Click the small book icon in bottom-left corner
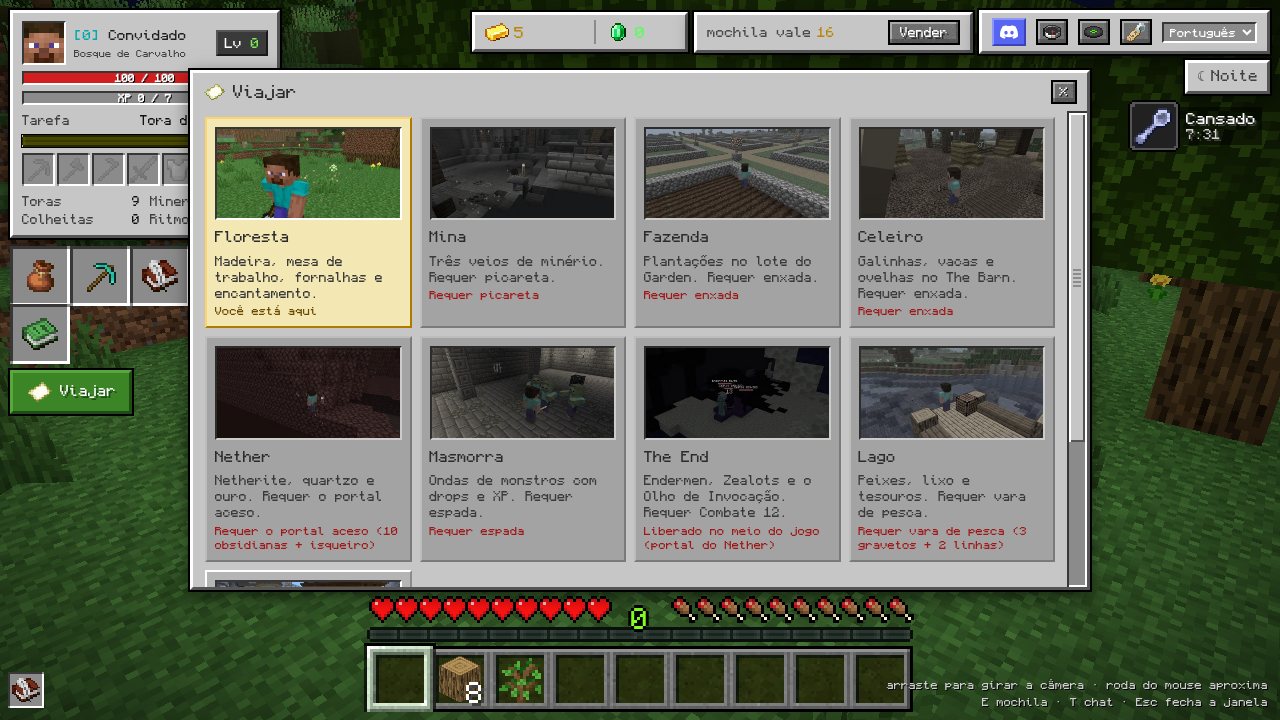The width and height of the screenshot is (1280, 720). coord(27,690)
